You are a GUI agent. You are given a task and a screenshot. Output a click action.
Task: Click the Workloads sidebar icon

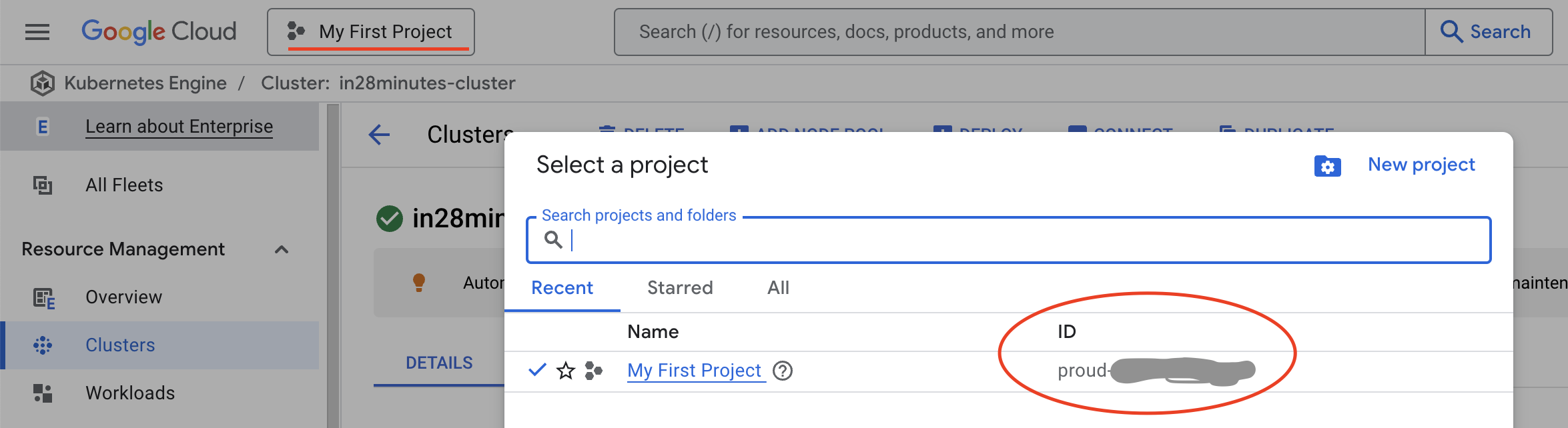pyautogui.click(x=43, y=393)
